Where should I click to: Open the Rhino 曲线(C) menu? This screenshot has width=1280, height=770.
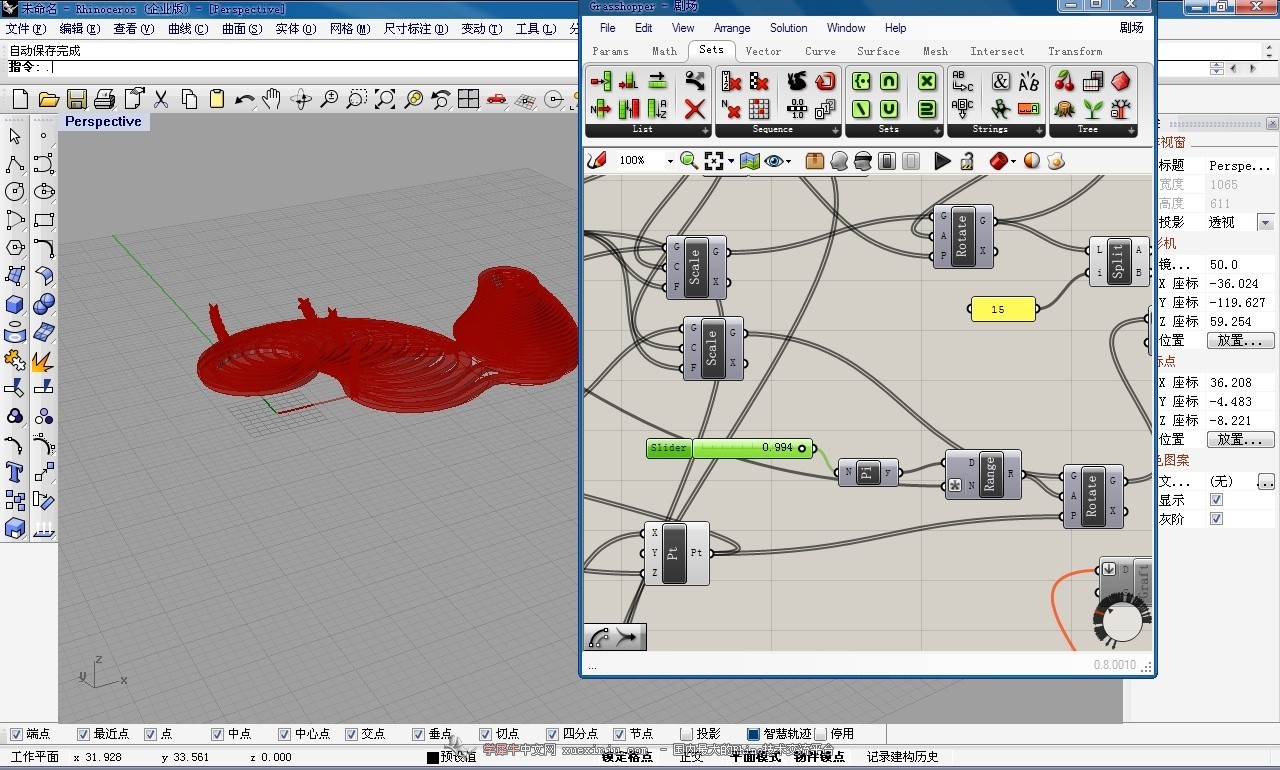(x=188, y=29)
